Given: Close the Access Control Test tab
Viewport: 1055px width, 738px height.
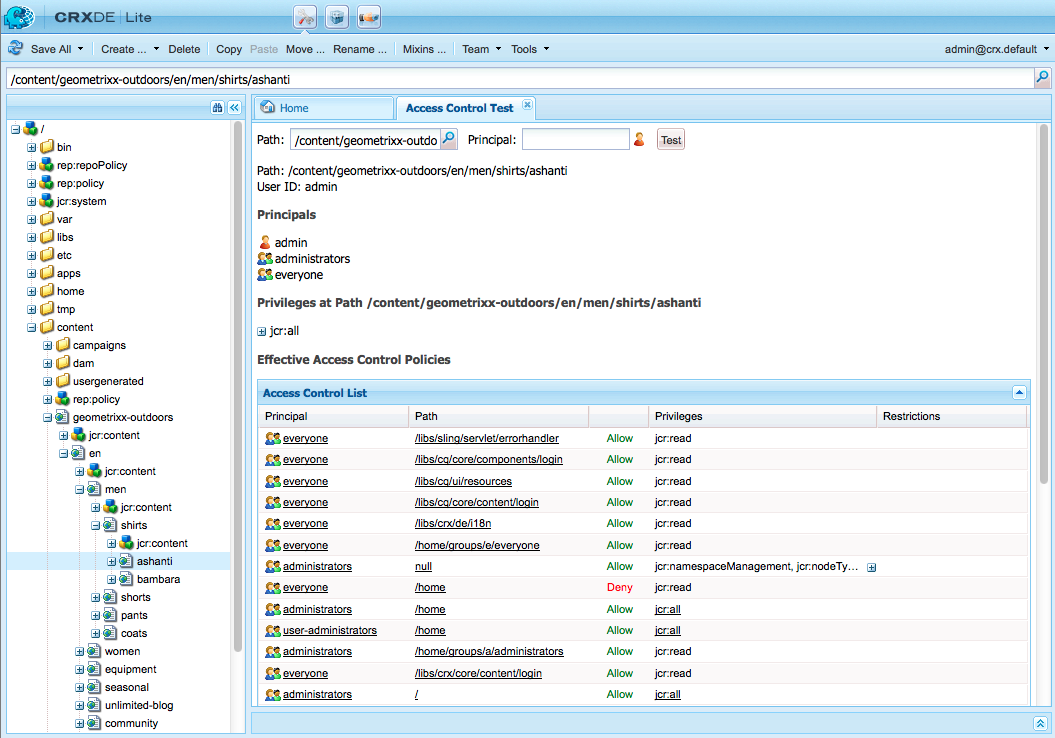Looking at the screenshot, I should 528,105.
